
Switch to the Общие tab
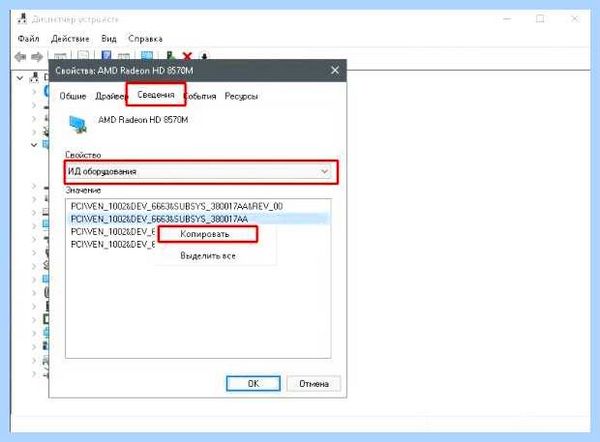tap(73, 96)
